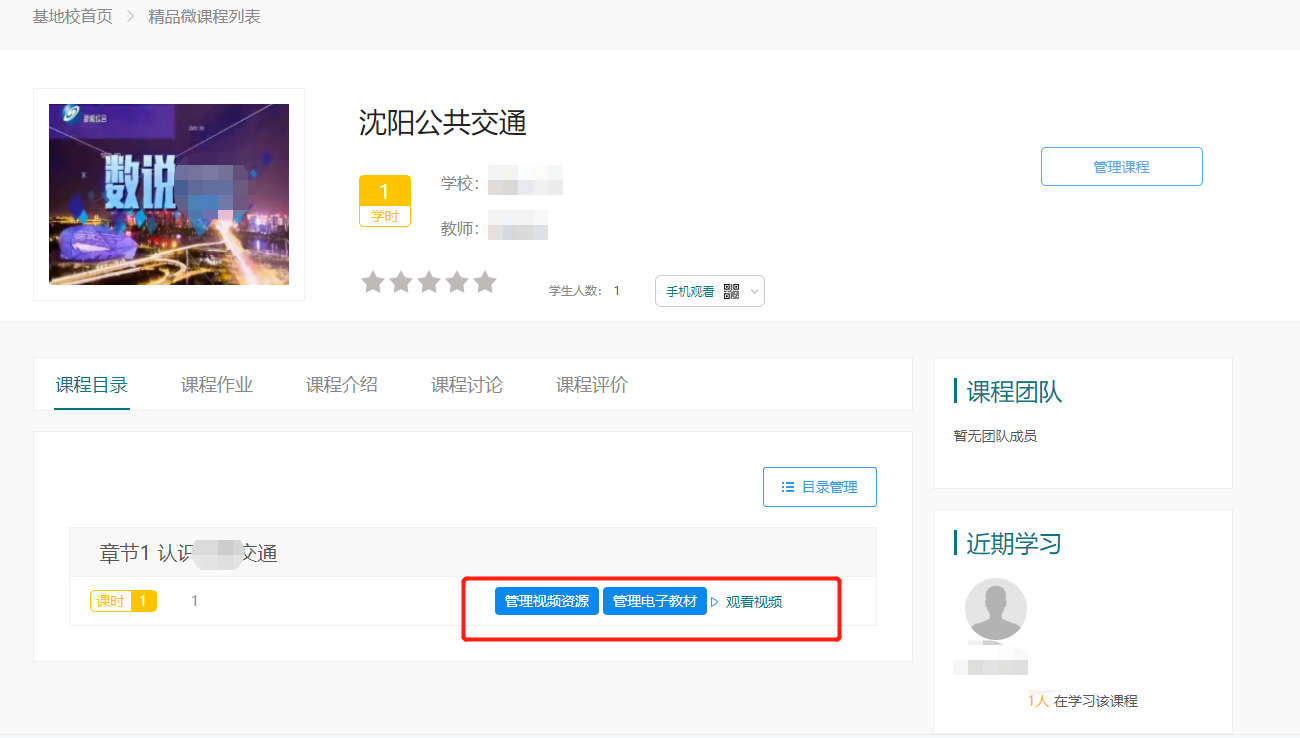This screenshot has height=738, width=1300.
Task: Open 管理电子教材 for lesson 1
Action: (x=655, y=601)
